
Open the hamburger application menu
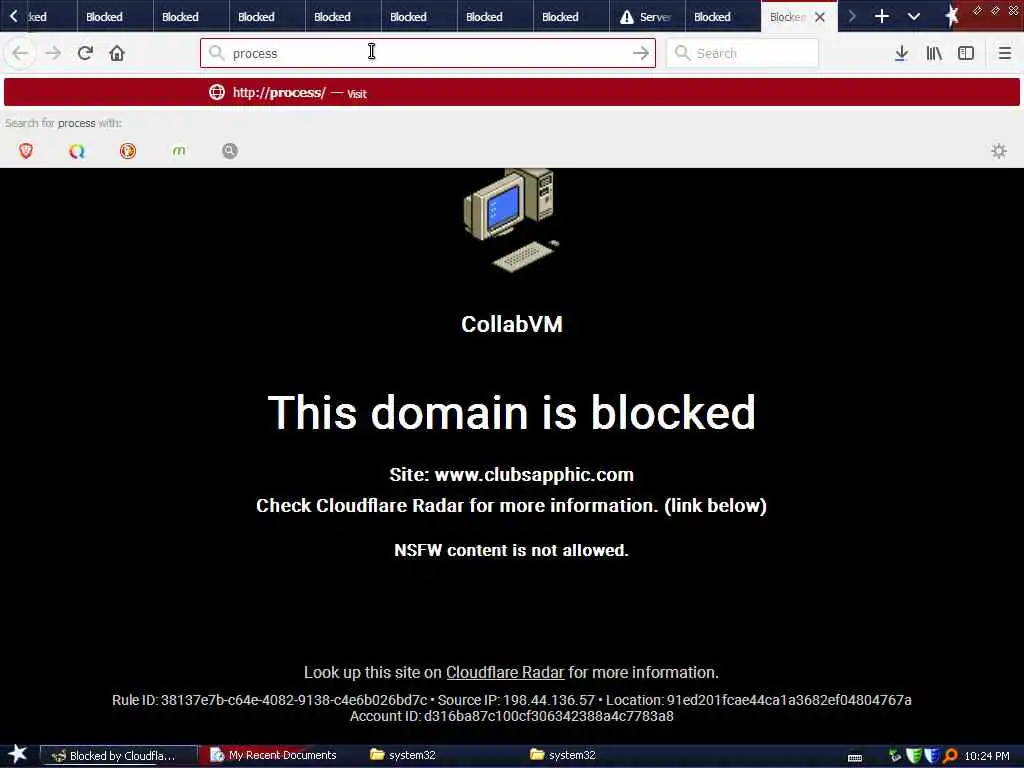tap(1004, 53)
